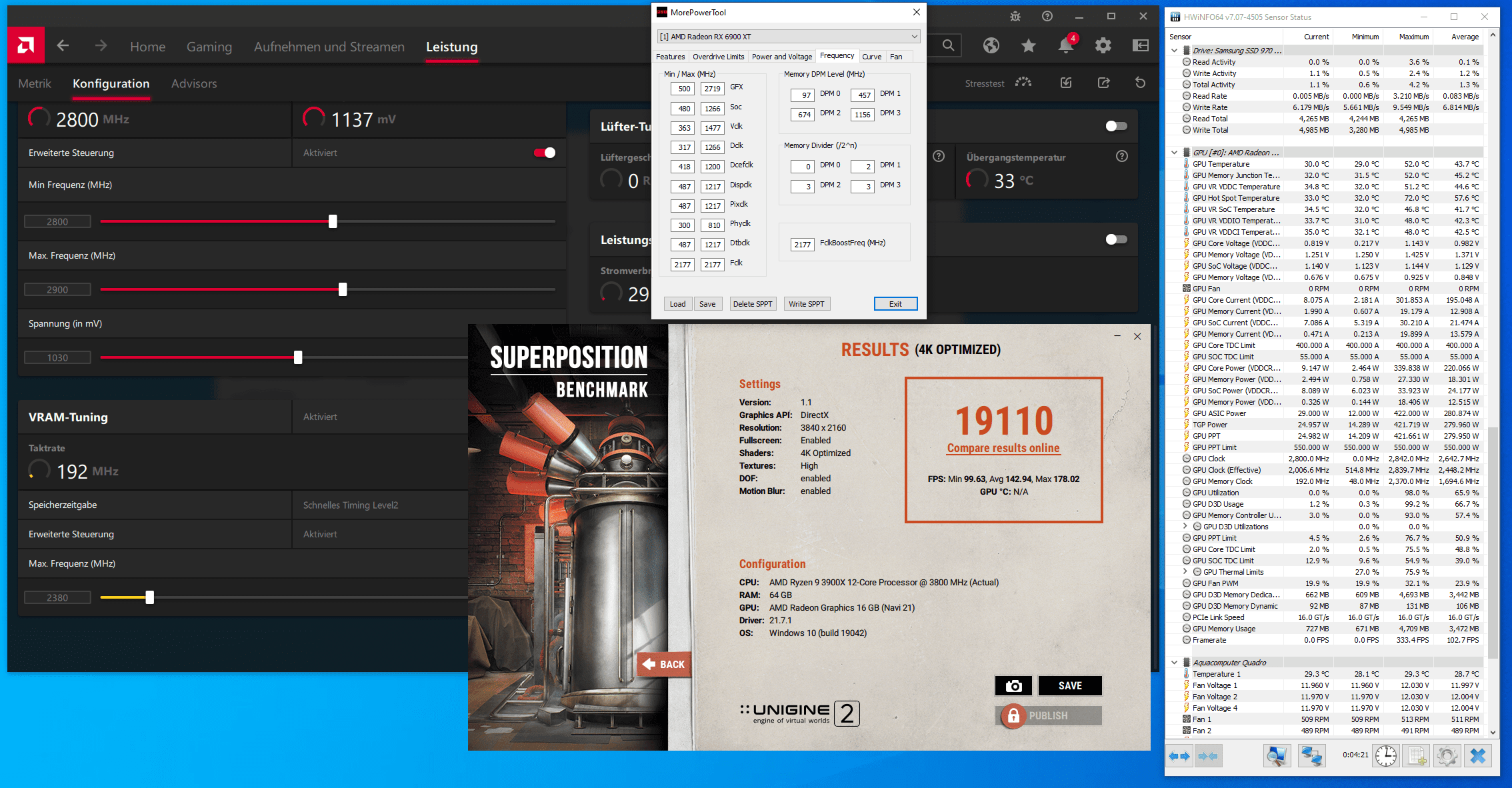Reset tuning with the undo arrow icon
Screen dimensions: 1512x788
point(1141,83)
